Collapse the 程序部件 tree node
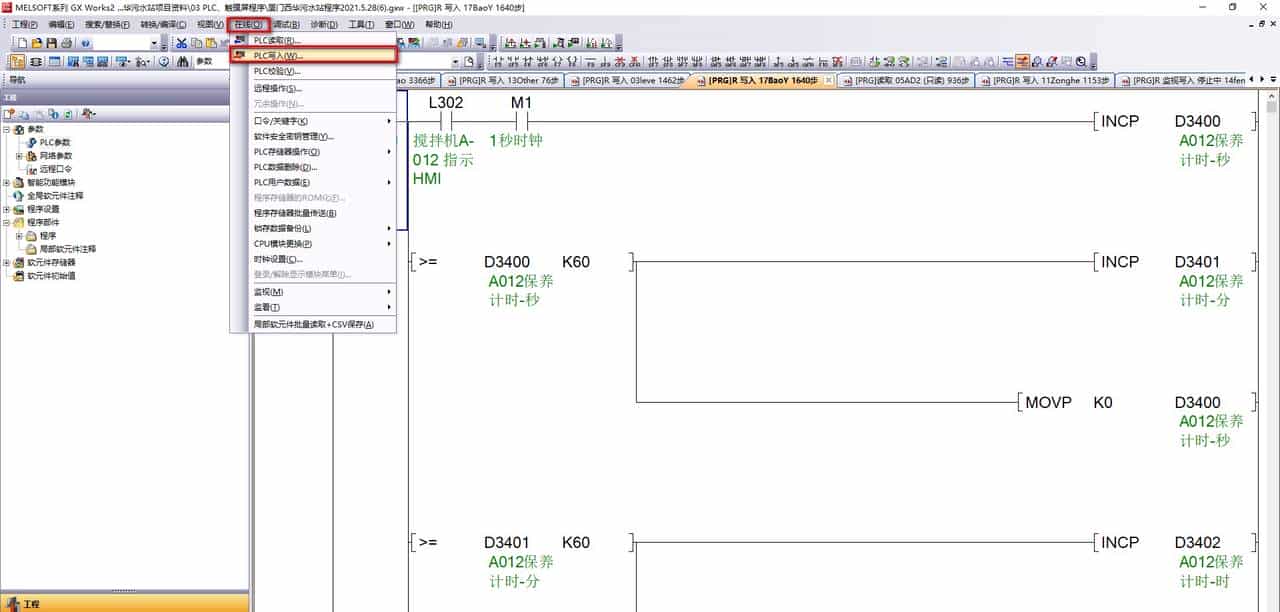 pyautogui.click(x=7, y=223)
